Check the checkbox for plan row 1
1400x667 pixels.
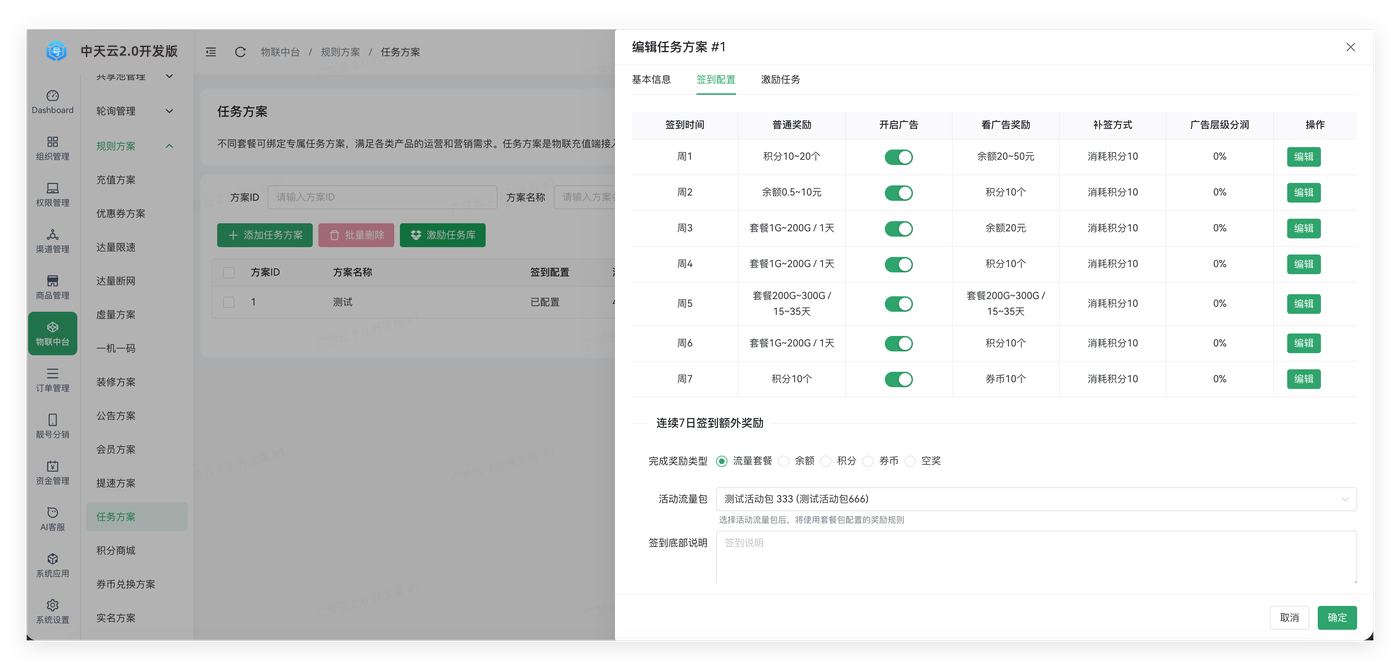pos(229,302)
